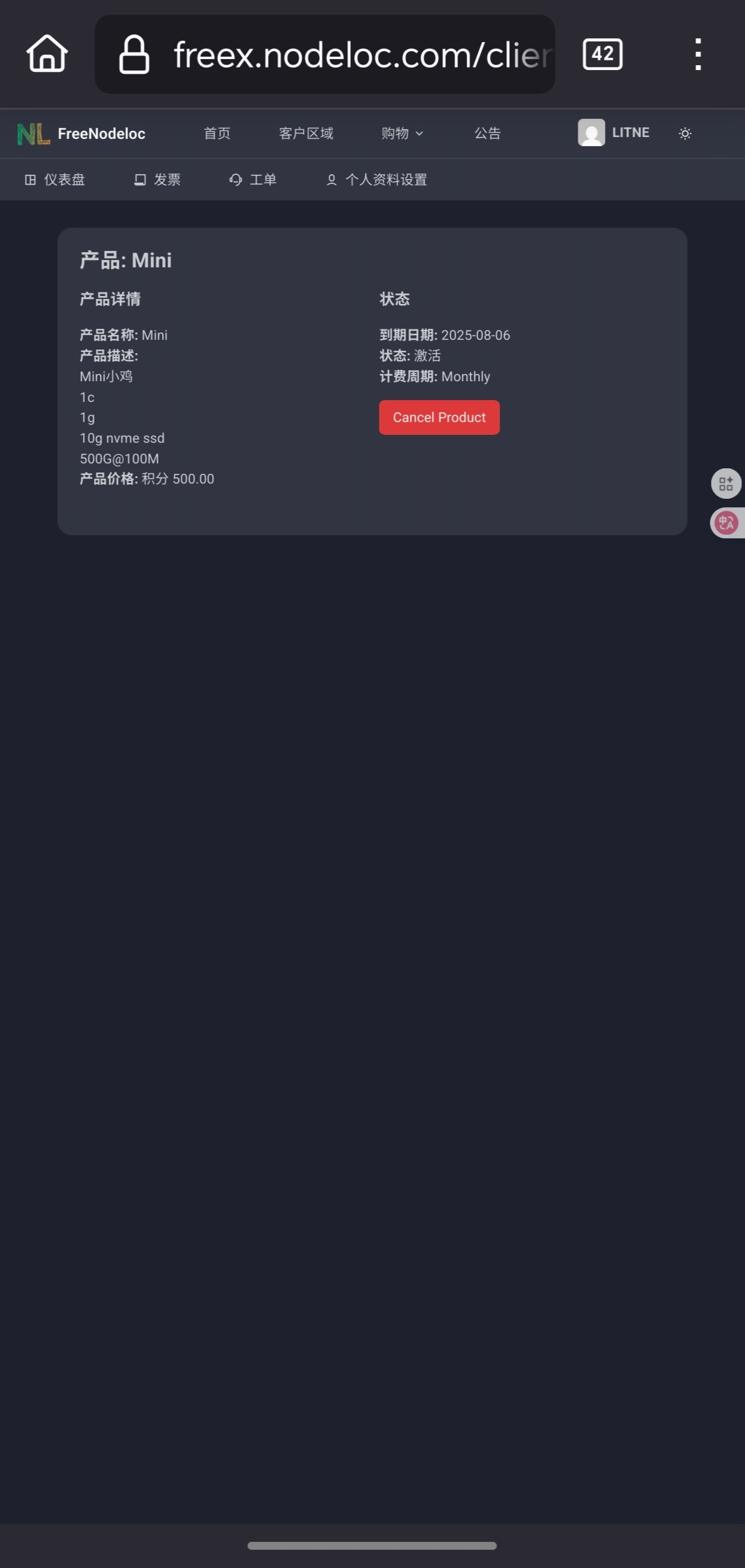Tap the floating grid widget icon
The width and height of the screenshot is (745, 1568).
pyautogui.click(x=726, y=483)
